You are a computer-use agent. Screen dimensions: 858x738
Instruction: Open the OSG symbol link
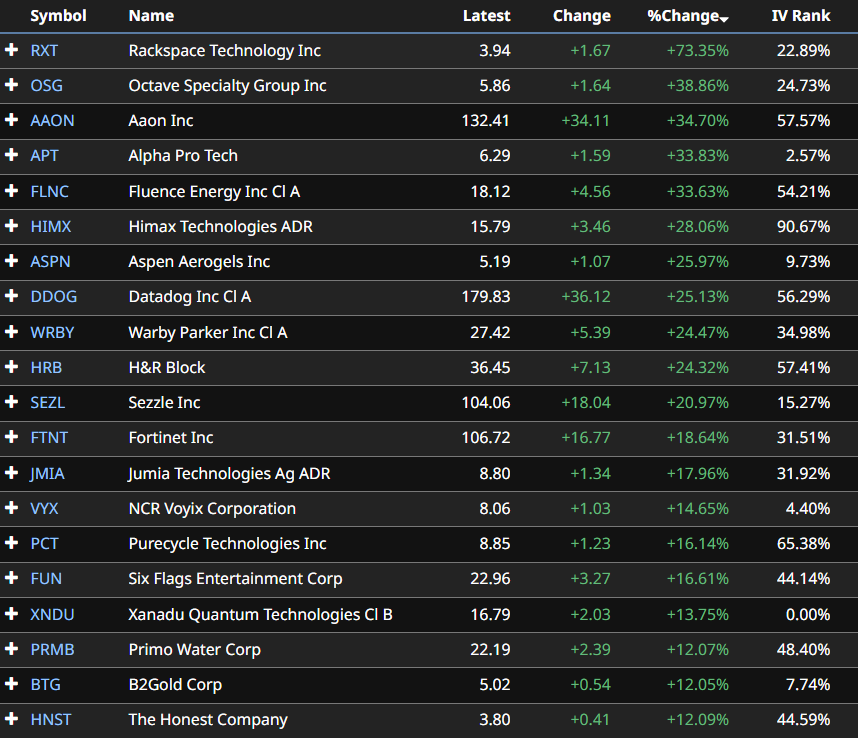pos(47,85)
